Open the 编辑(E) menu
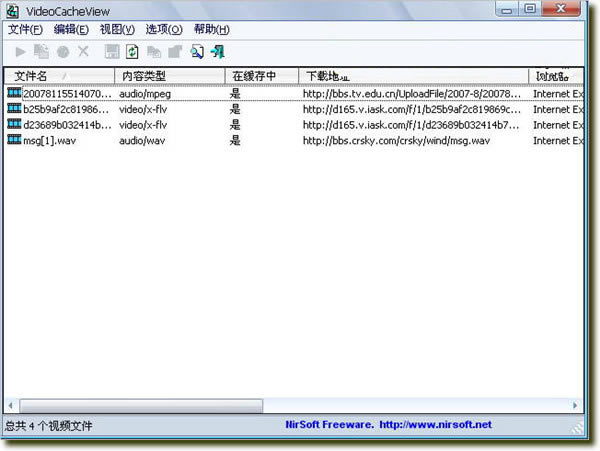The height and width of the screenshot is (451, 600). (x=71, y=29)
